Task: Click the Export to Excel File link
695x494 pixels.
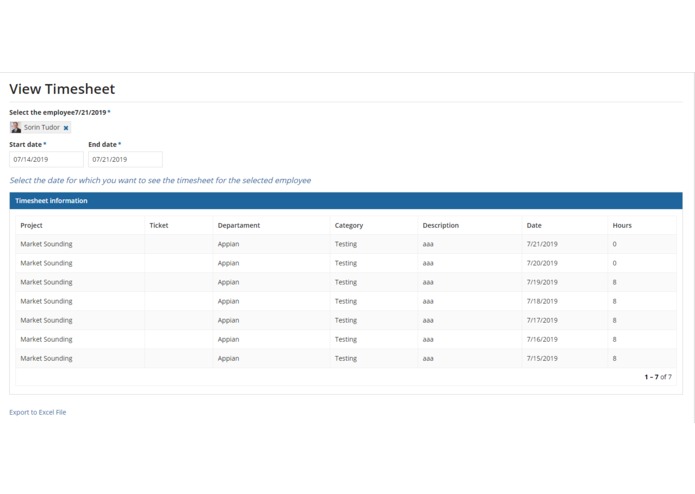Action: tap(38, 412)
